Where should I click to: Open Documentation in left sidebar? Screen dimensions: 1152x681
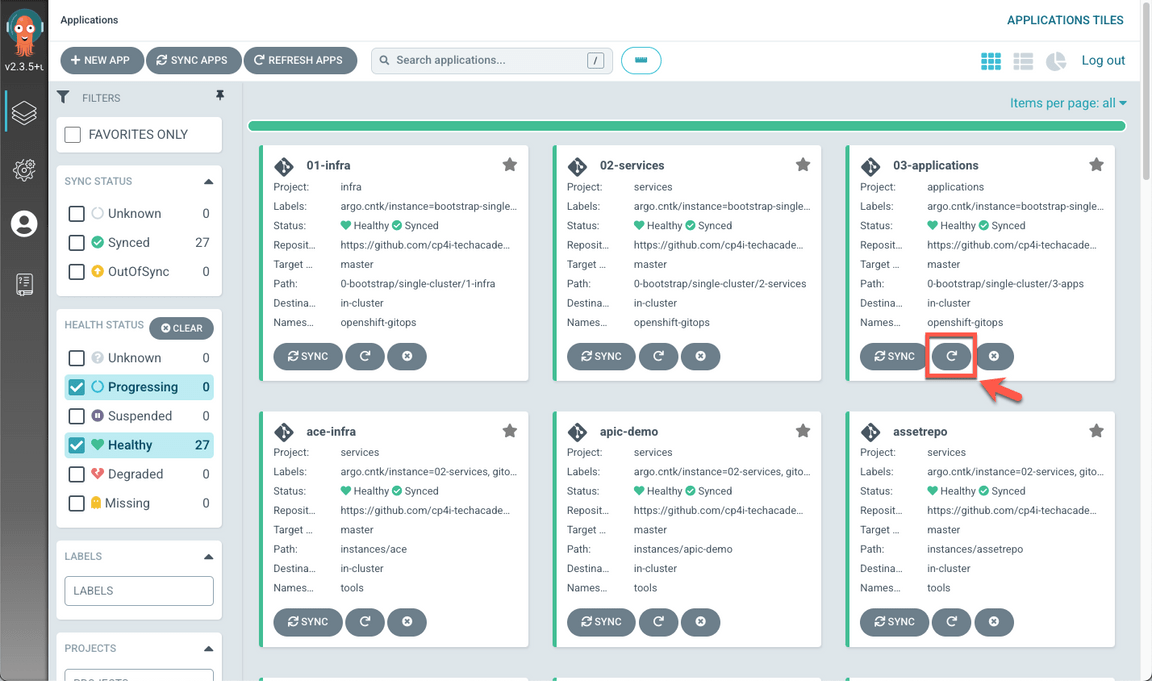pyautogui.click(x=24, y=284)
